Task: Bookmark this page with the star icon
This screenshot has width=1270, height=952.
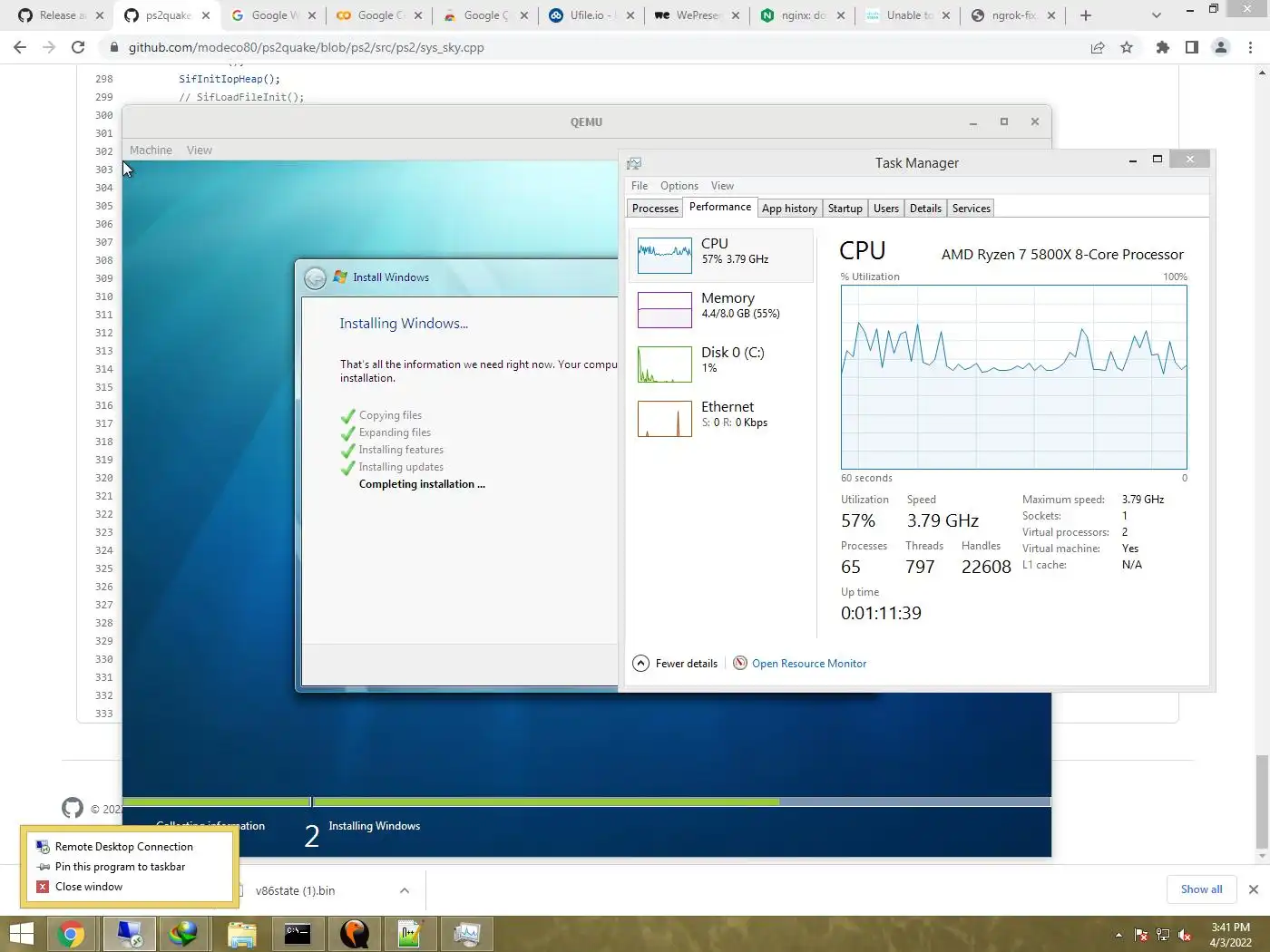Action: pos(1127,47)
